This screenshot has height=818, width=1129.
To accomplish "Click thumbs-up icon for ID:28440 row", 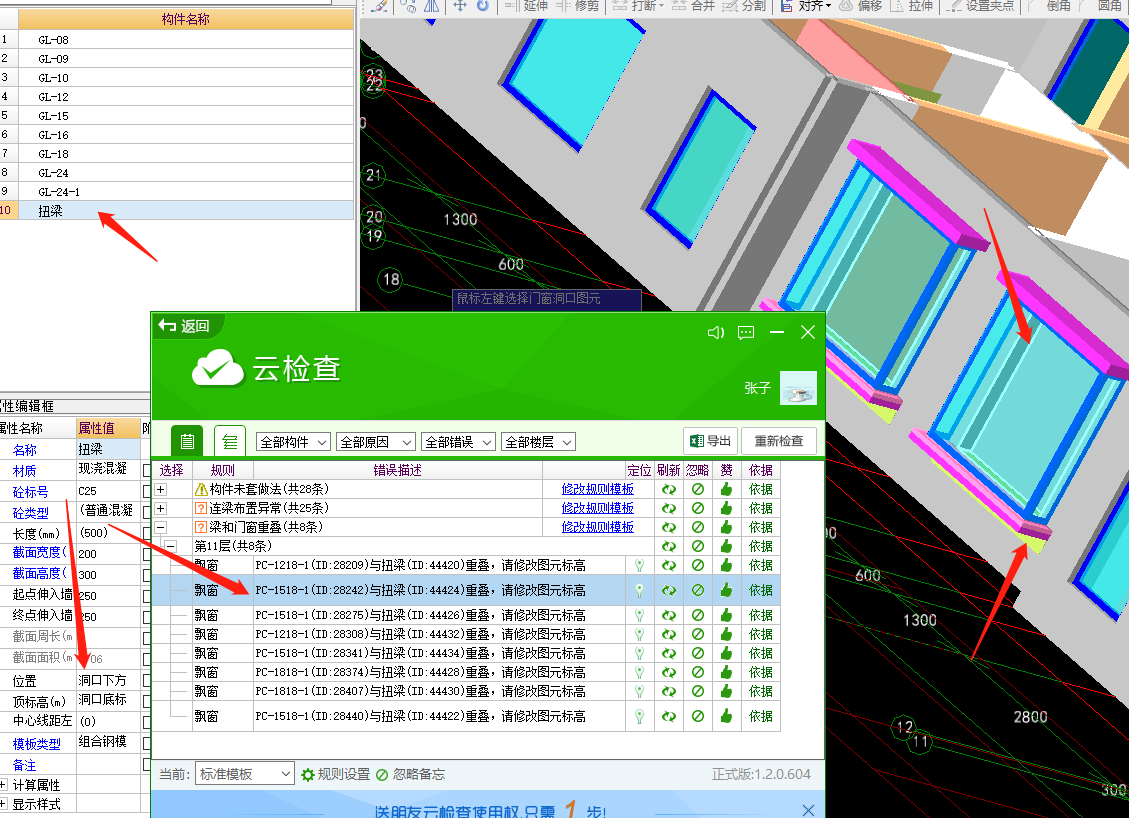I will 726,716.
